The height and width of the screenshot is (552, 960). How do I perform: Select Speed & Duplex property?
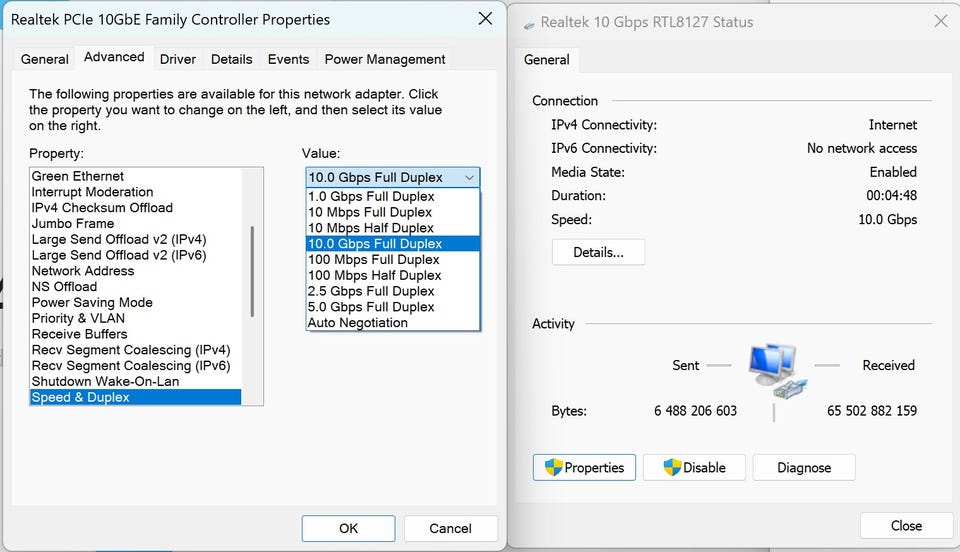(135, 397)
